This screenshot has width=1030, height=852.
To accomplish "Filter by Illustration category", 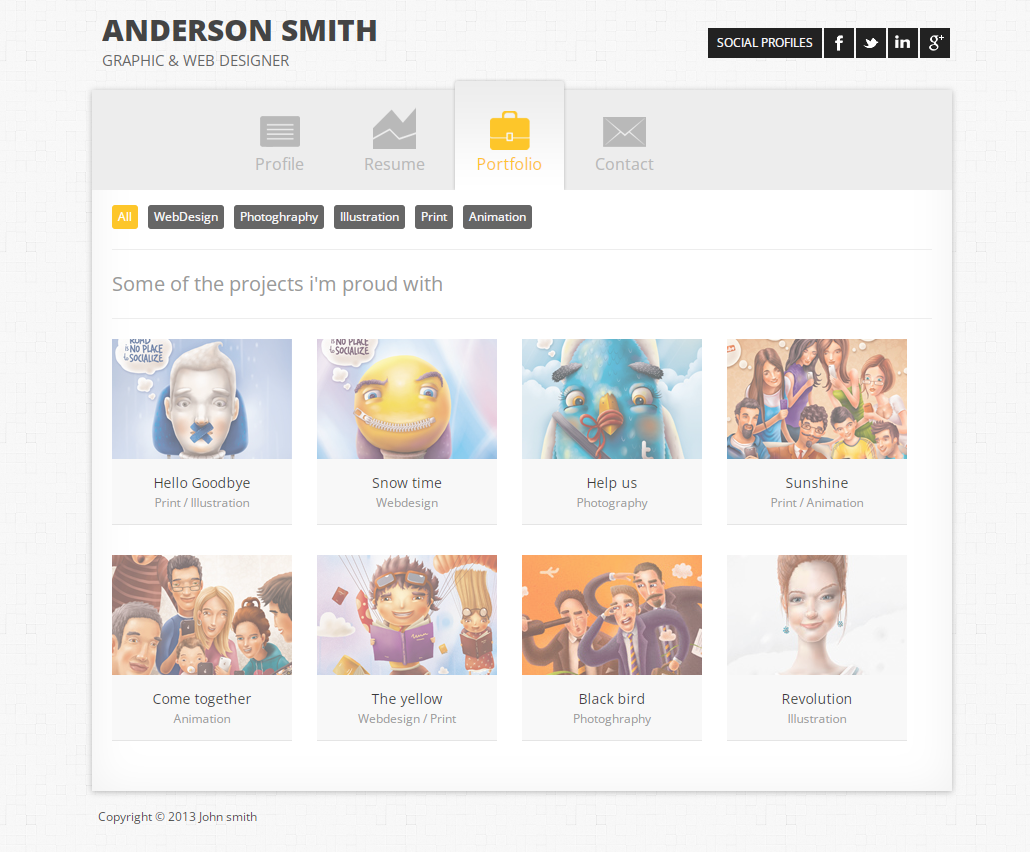I will (369, 217).
